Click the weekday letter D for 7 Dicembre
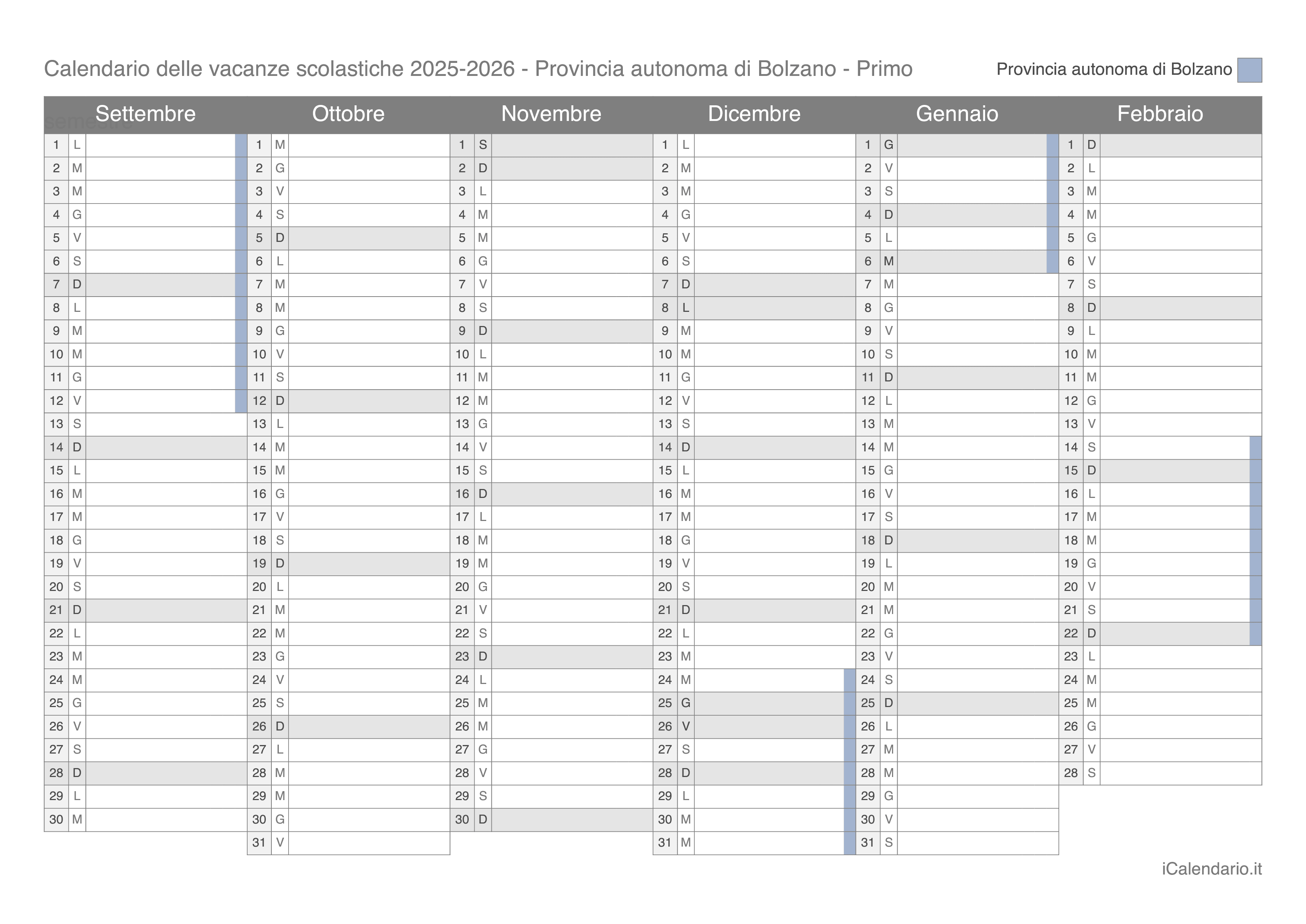Viewport: 1306px width, 924px height. pyautogui.click(x=686, y=285)
